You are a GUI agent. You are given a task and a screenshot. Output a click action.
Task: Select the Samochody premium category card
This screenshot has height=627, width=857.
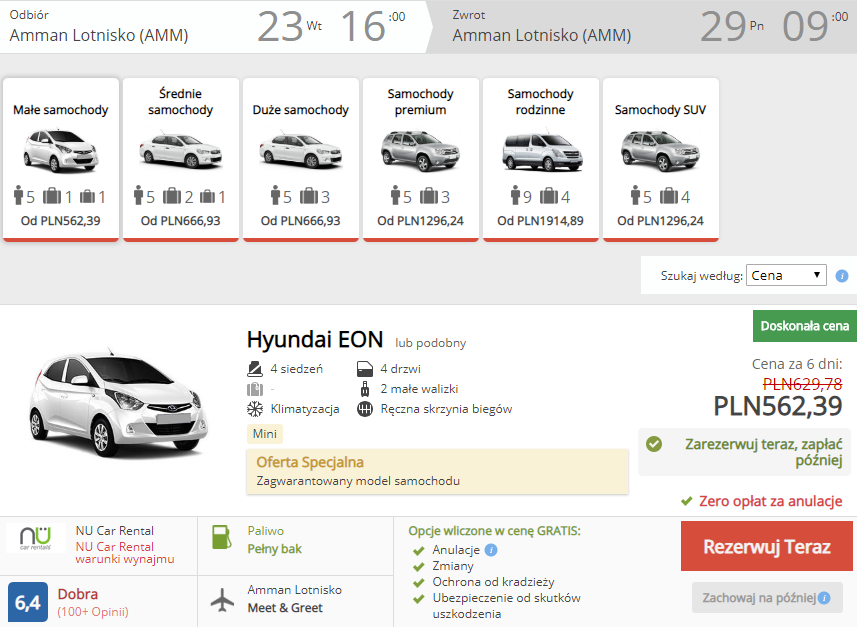tap(421, 159)
